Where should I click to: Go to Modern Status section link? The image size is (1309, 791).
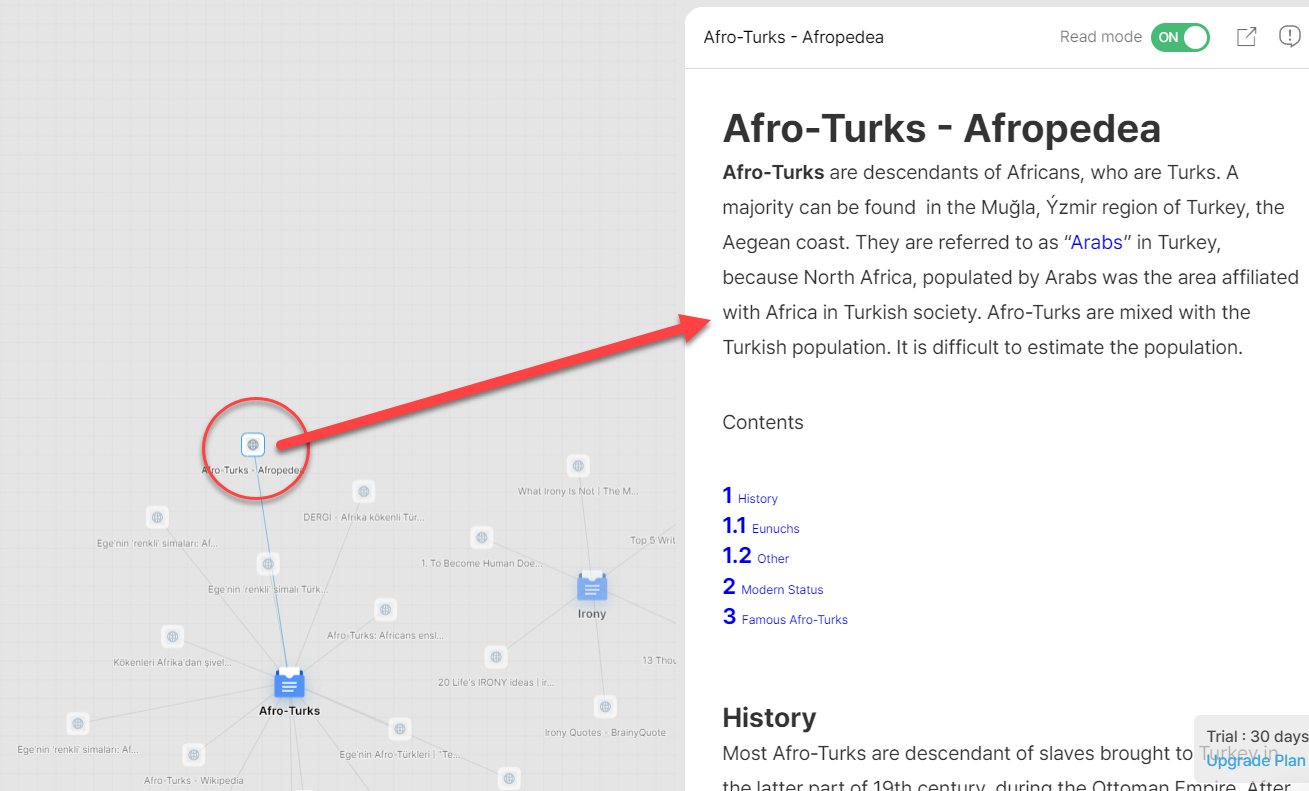pyautogui.click(x=782, y=590)
